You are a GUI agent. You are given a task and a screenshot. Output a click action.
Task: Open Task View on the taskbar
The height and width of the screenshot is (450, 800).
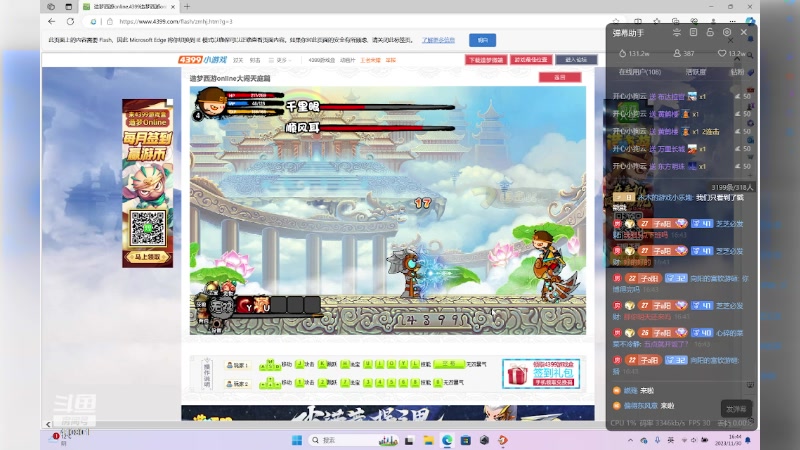point(409,440)
